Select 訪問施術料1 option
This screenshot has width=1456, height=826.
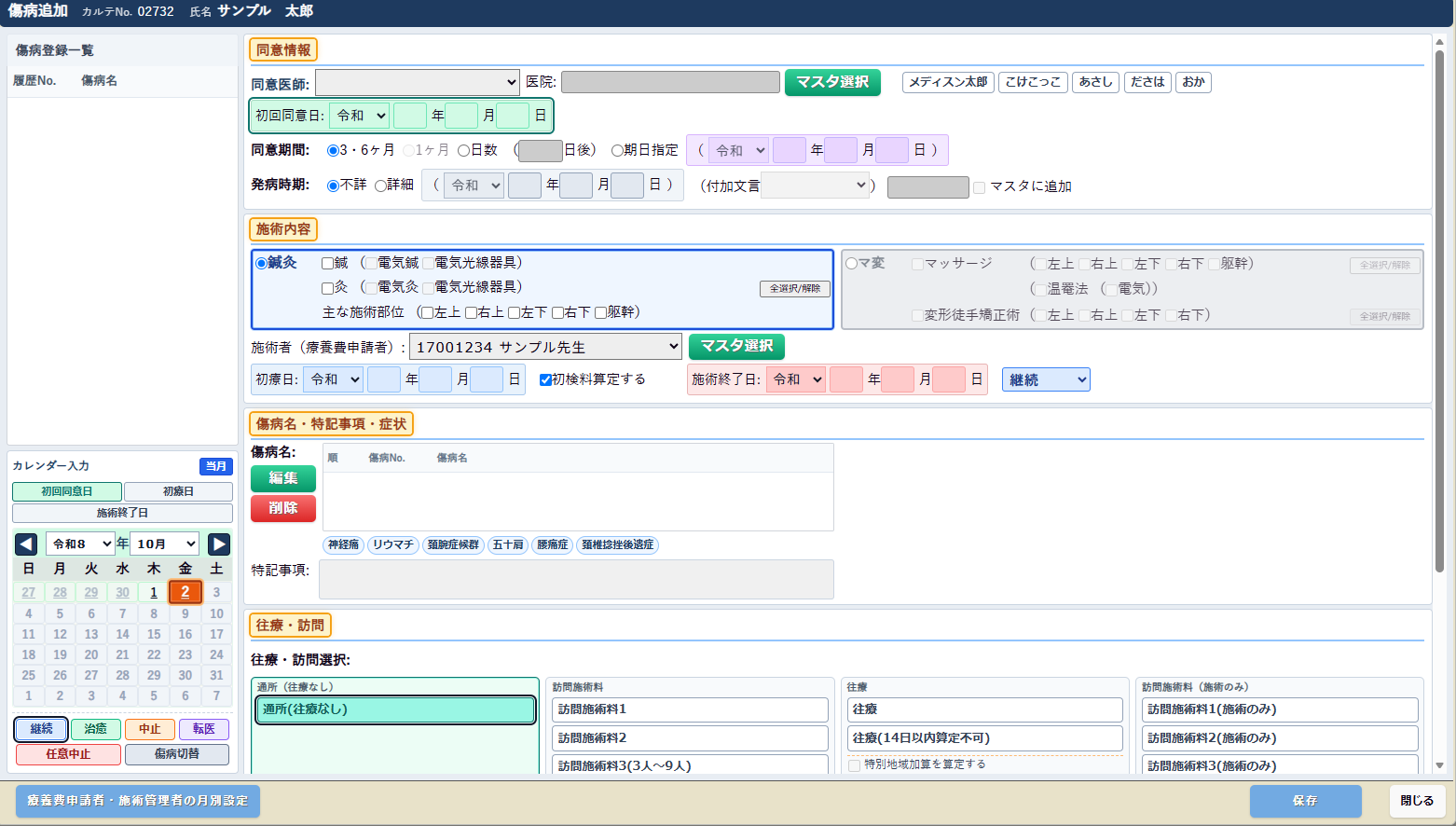[x=690, y=709]
